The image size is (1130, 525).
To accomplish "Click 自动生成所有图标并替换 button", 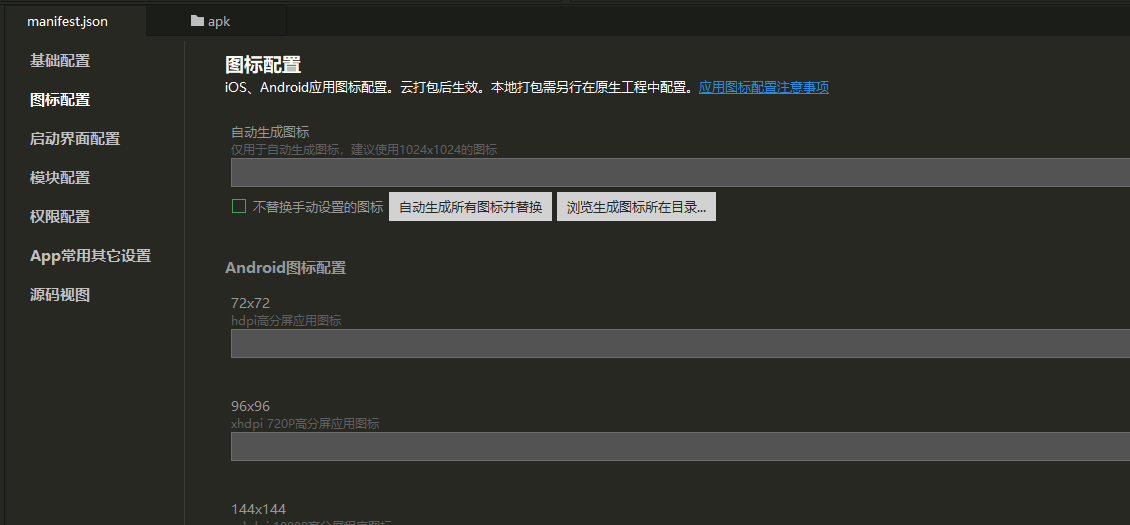I will (471, 207).
